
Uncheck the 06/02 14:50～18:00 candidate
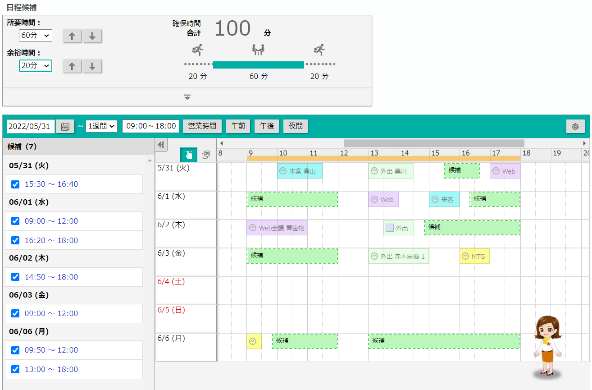pyautogui.click(x=15, y=277)
